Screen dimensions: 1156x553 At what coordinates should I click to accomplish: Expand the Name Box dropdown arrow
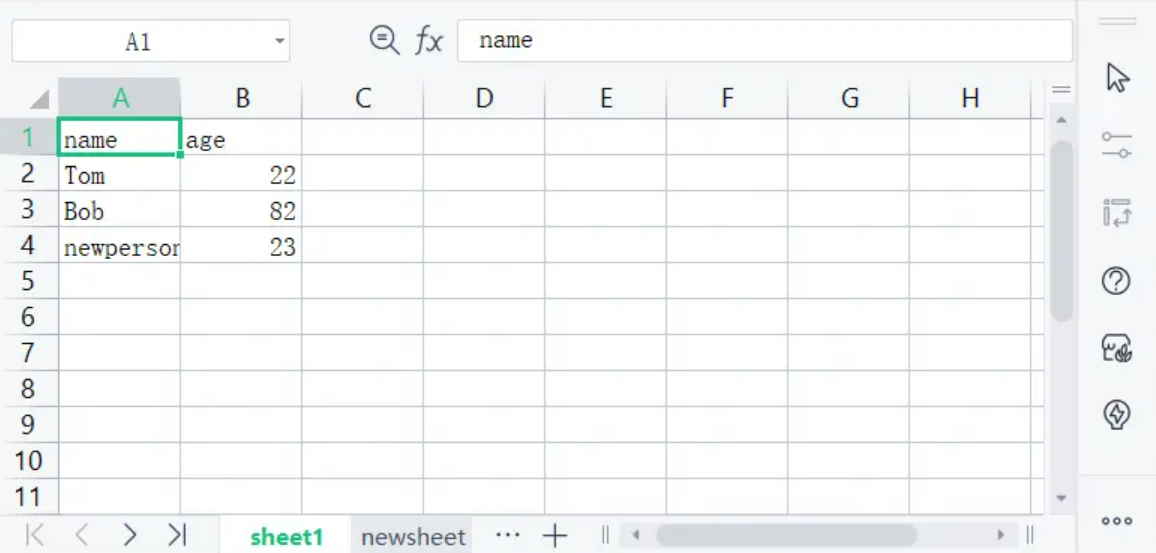(x=279, y=42)
